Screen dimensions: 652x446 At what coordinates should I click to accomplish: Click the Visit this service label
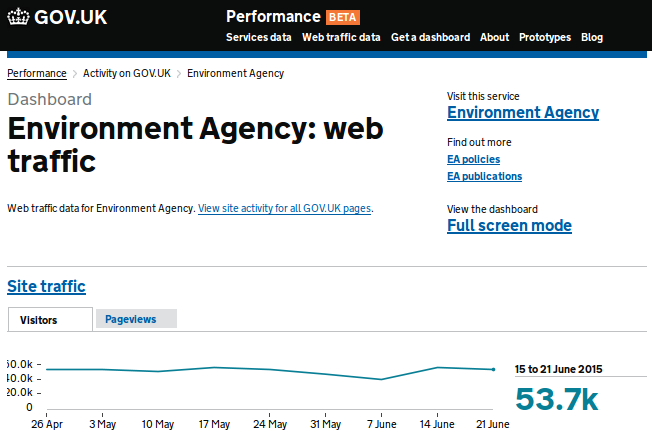pos(483,96)
